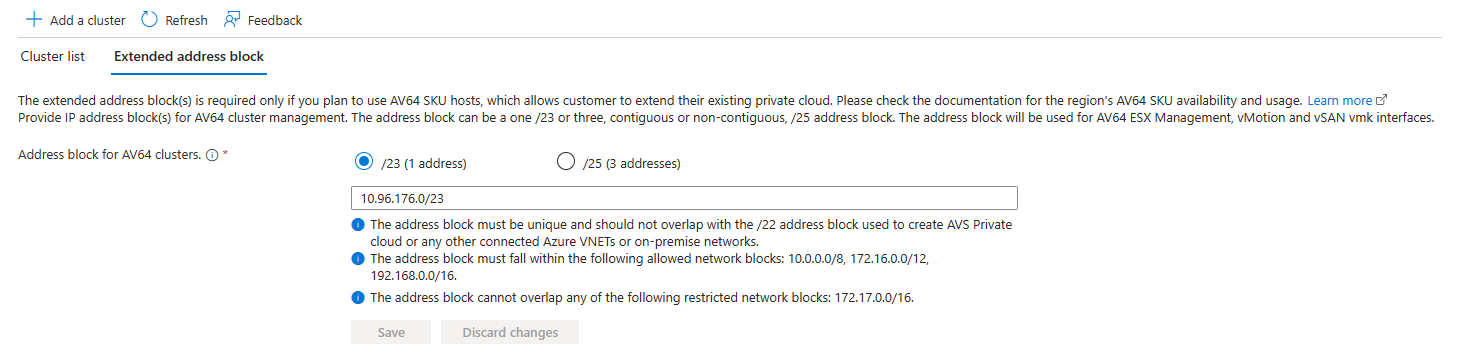Screen dimensions: 1458x360
Task: Select the /25 (3 addresses) radio button
Action: (x=565, y=162)
